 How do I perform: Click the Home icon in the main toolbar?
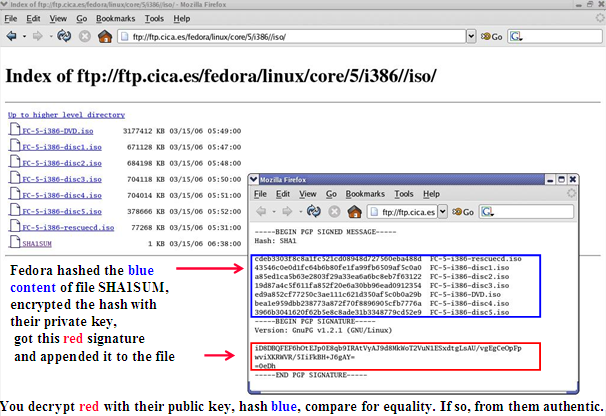pos(106,36)
